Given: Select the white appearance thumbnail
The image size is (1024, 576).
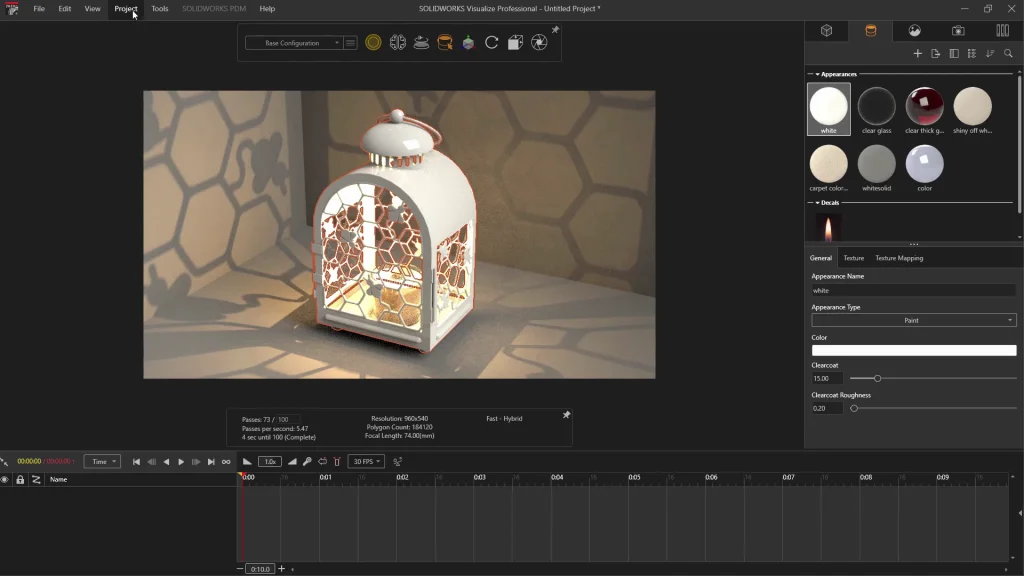Looking at the screenshot, I should (828, 108).
